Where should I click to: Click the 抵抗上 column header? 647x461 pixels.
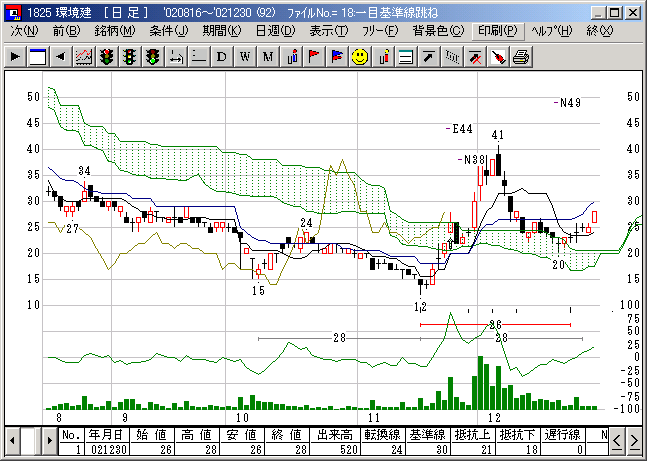[x=473, y=435]
